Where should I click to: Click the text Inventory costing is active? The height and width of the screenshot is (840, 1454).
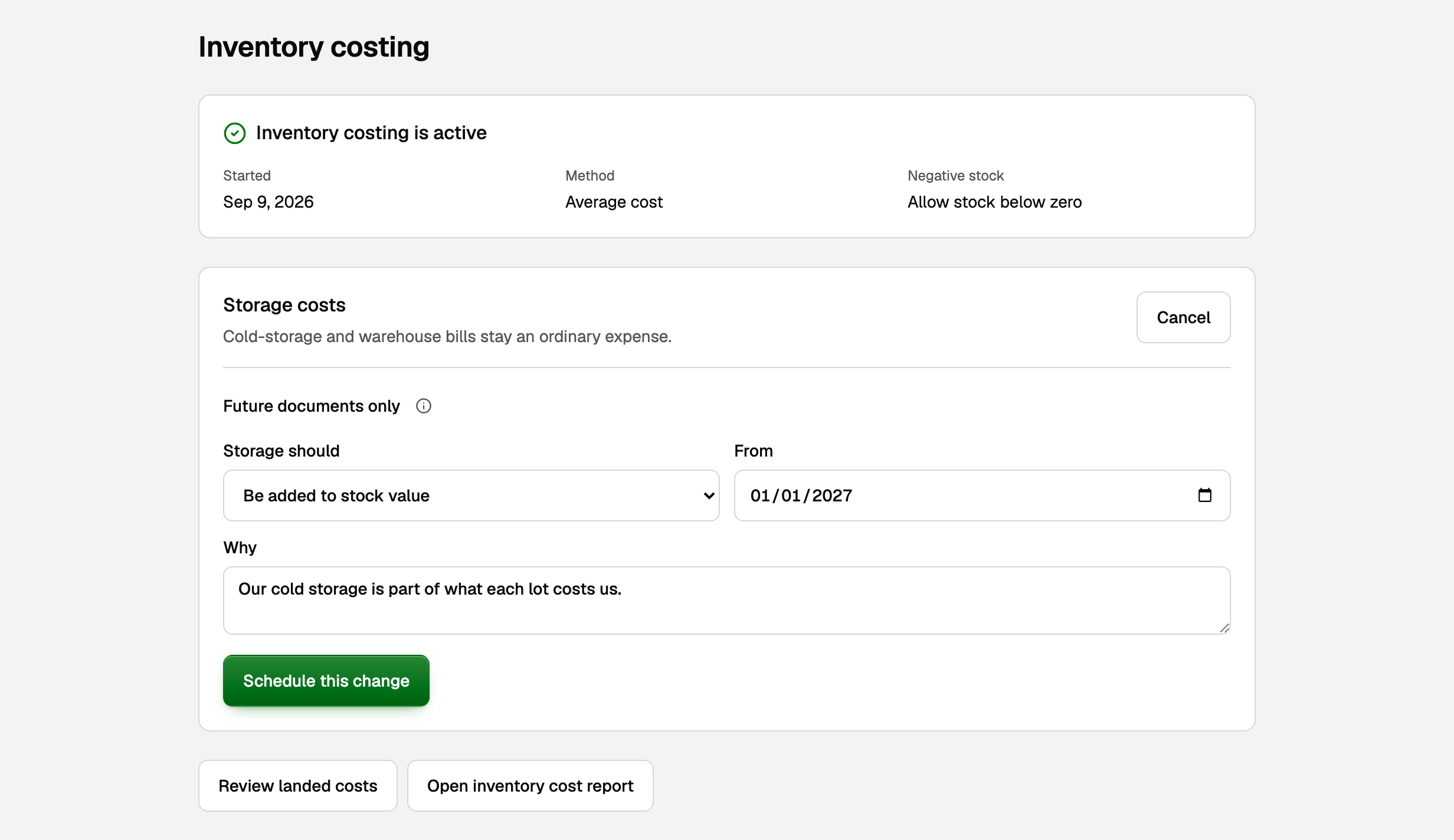(x=371, y=133)
